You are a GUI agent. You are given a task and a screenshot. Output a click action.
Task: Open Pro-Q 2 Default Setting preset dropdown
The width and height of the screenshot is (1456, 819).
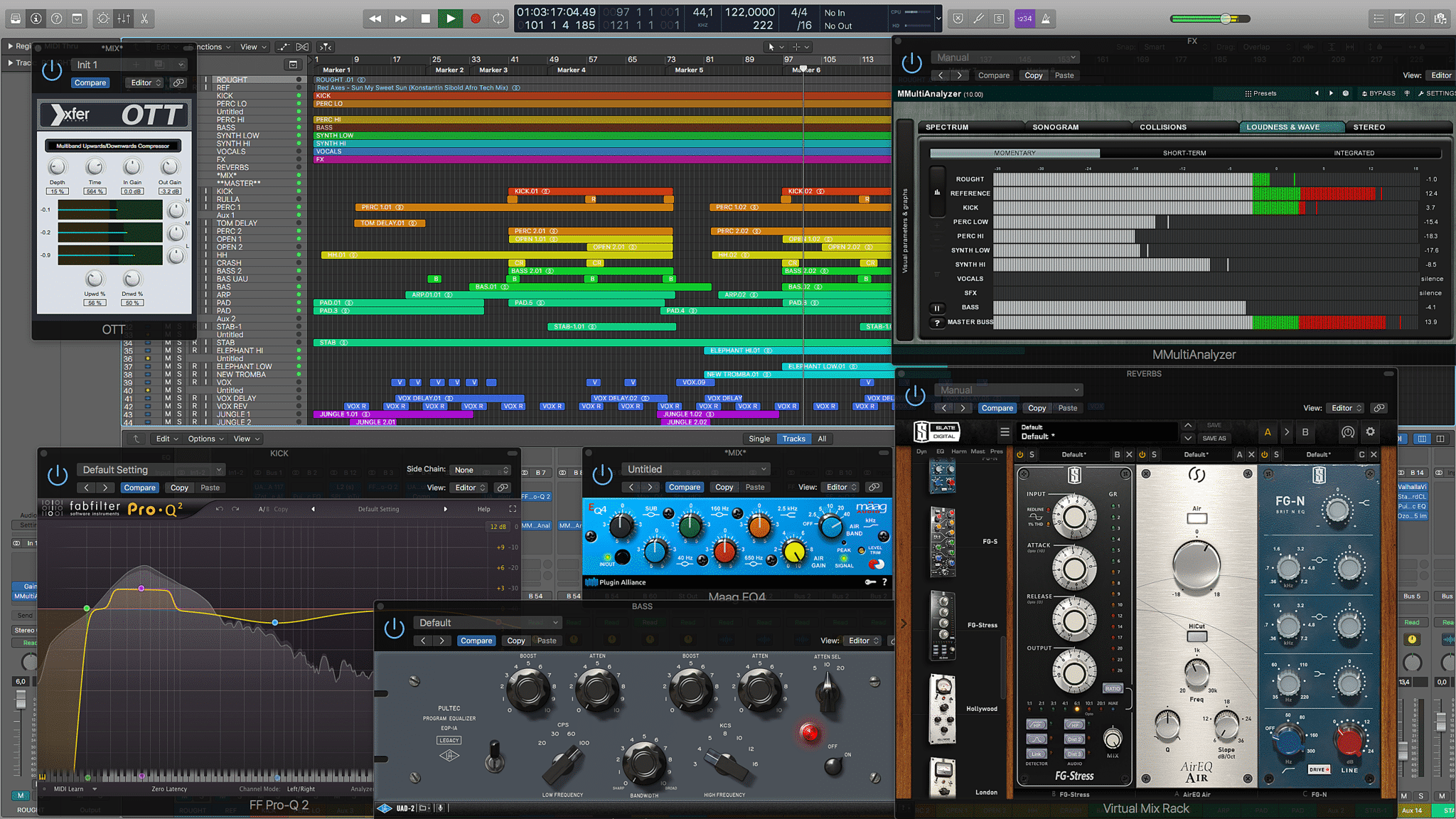point(151,470)
